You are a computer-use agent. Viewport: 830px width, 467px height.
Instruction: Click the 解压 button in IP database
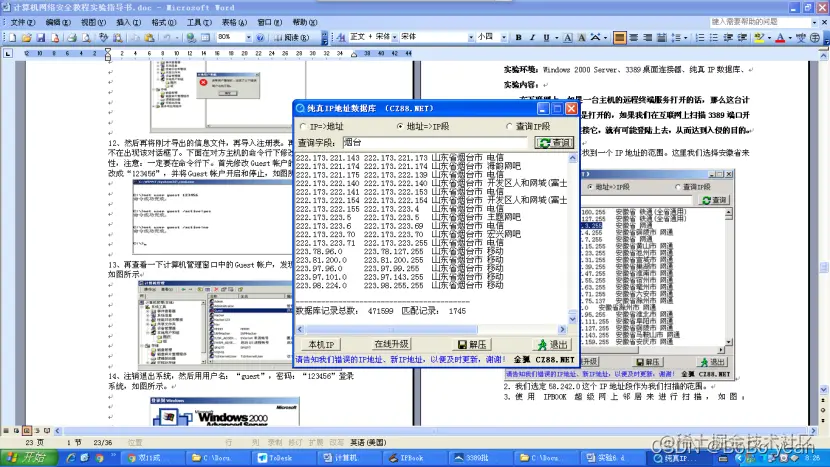pos(472,345)
